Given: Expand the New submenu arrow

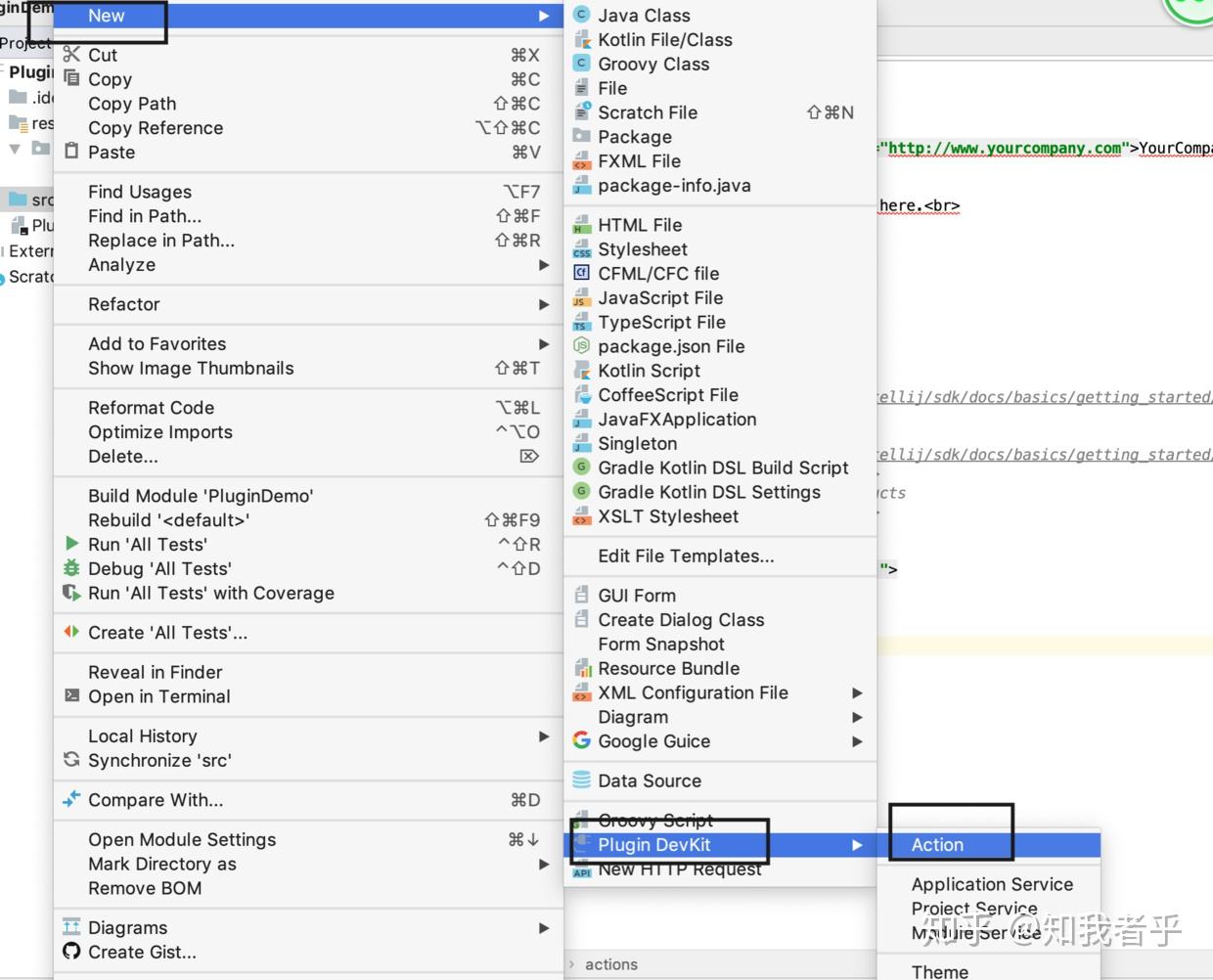Looking at the screenshot, I should [x=544, y=16].
